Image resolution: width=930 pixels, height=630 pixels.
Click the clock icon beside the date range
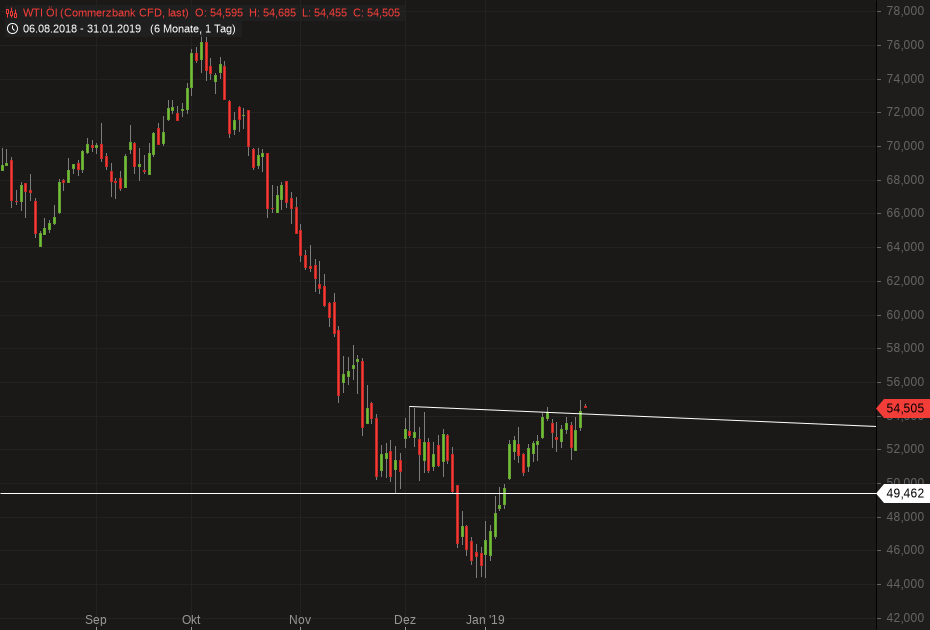(13, 29)
